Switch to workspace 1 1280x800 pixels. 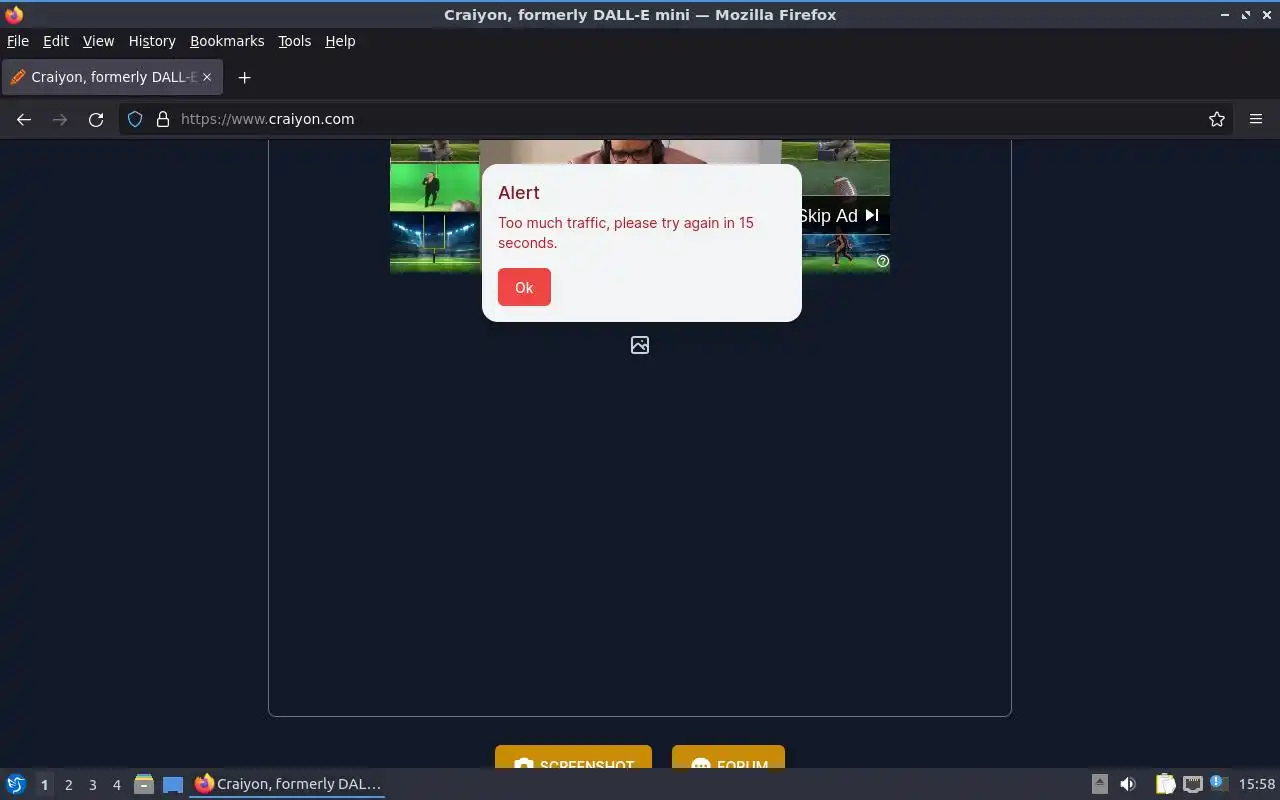coord(44,785)
